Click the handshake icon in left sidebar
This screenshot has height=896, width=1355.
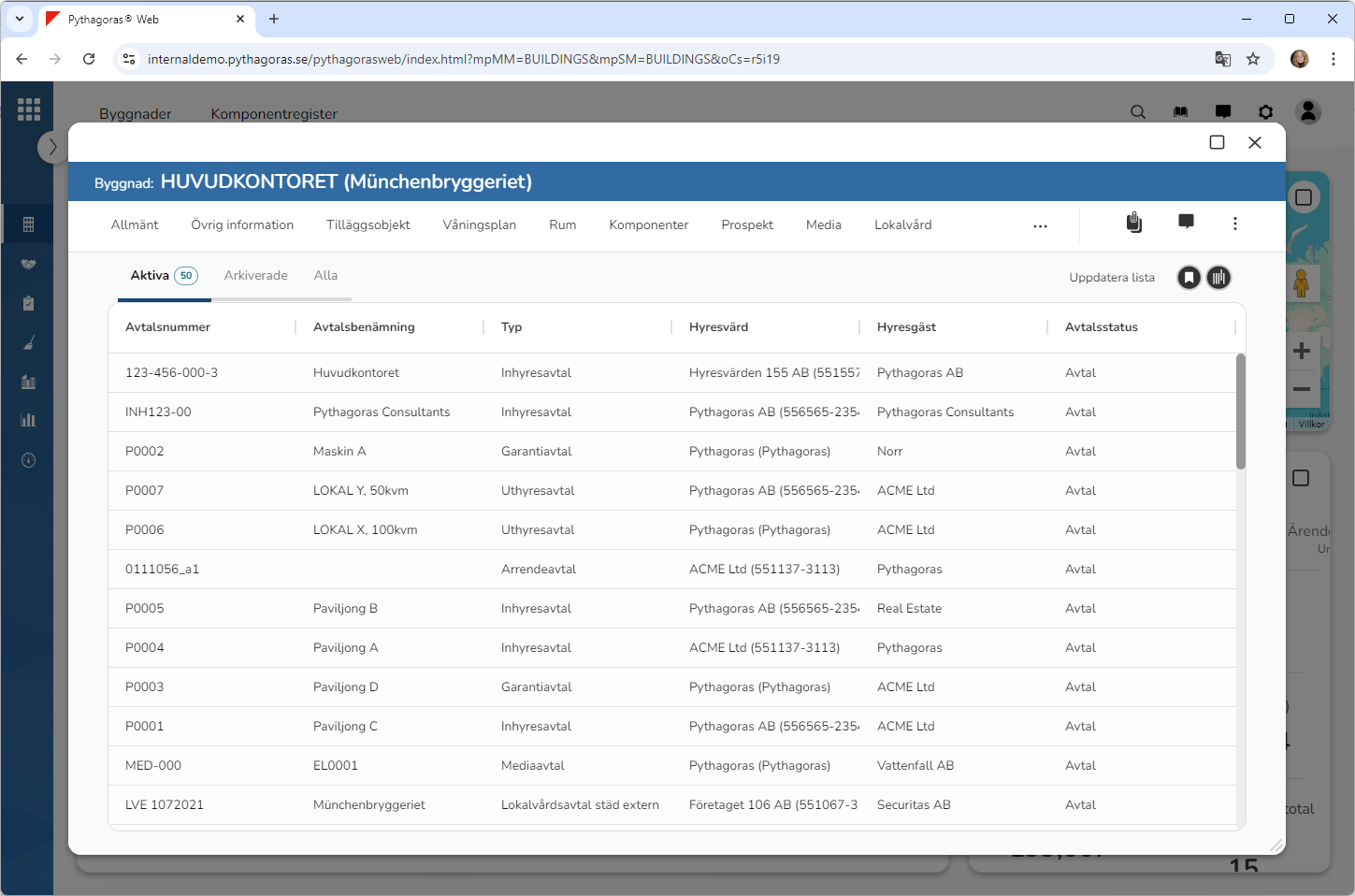pyautogui.click(x=28, y=264)
